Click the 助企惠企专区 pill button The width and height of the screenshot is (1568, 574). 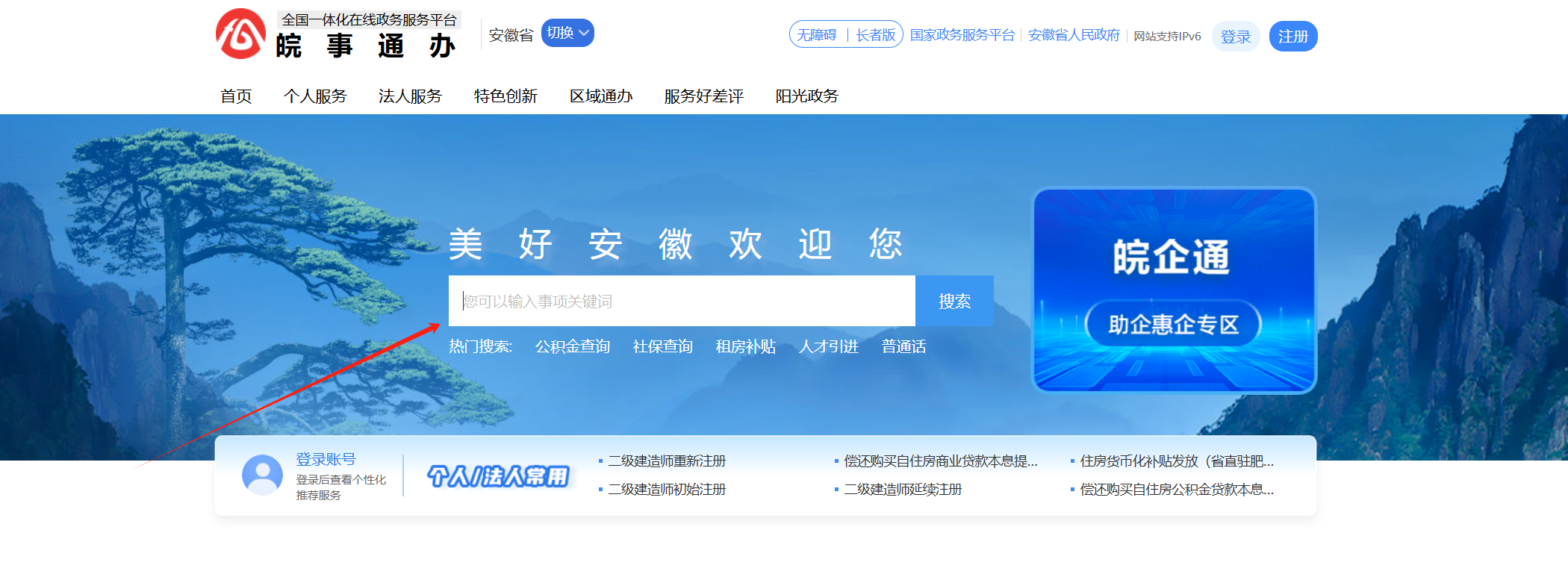coord(1173,324)
